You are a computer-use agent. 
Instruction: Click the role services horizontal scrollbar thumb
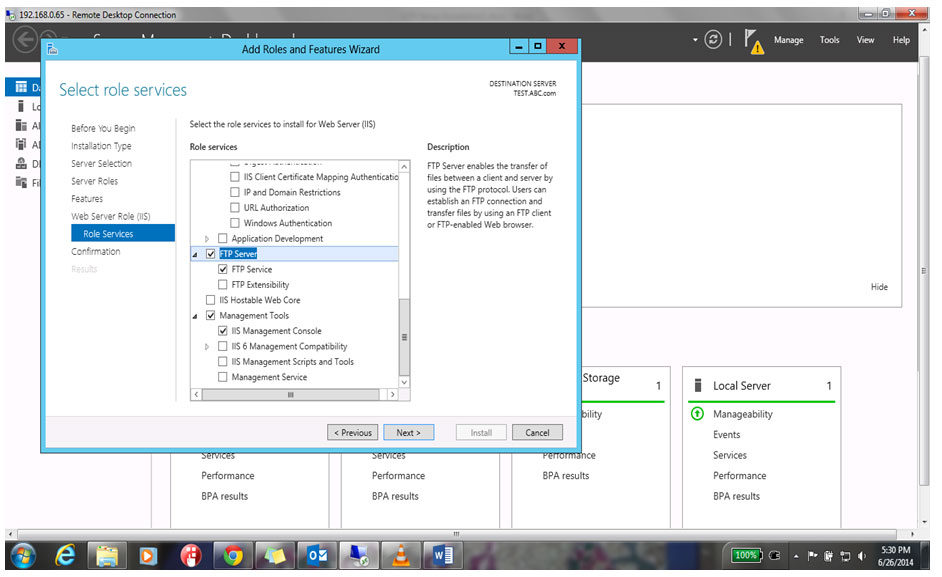290,395
